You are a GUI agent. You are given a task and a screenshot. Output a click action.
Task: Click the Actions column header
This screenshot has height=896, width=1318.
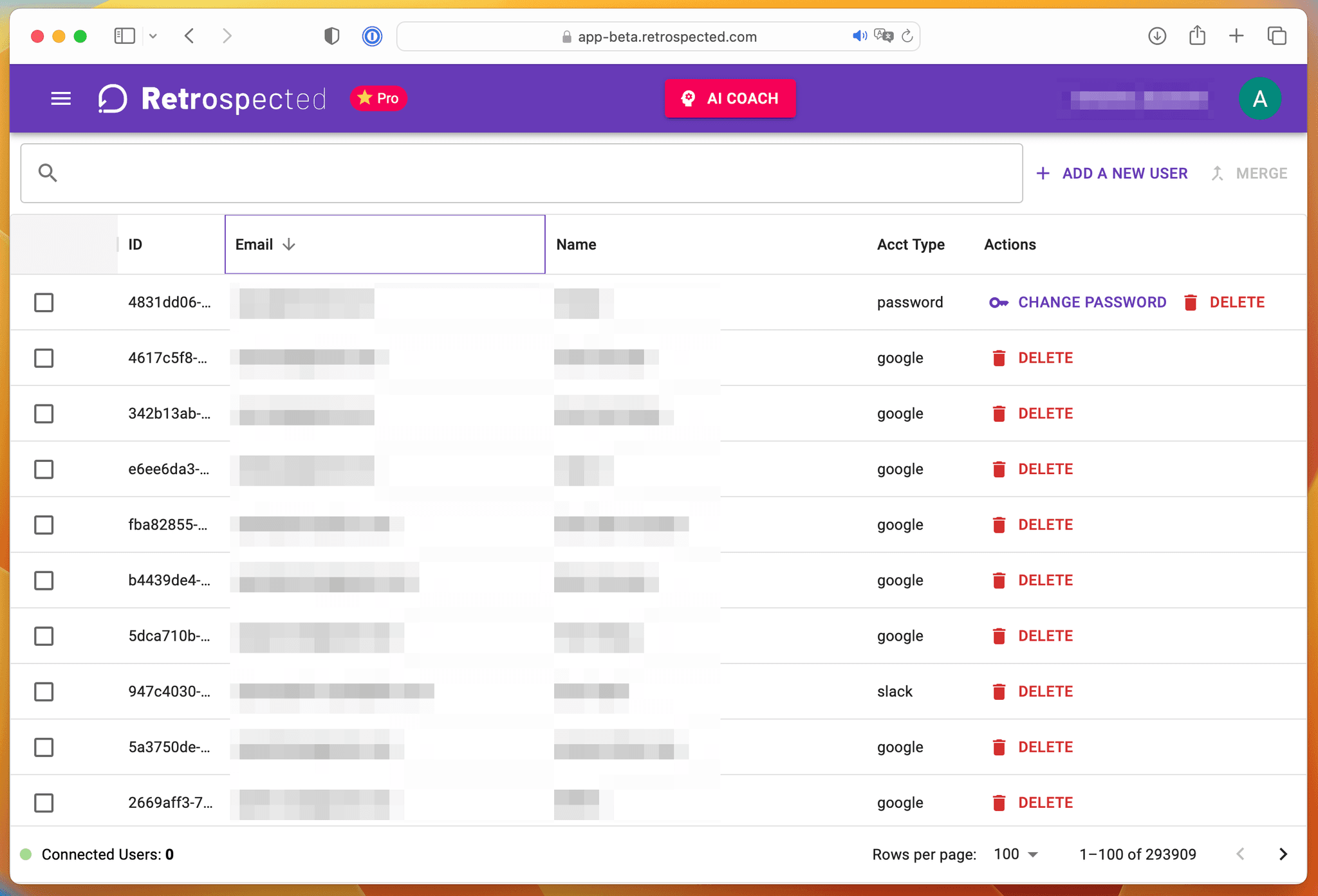(1010, 244)
